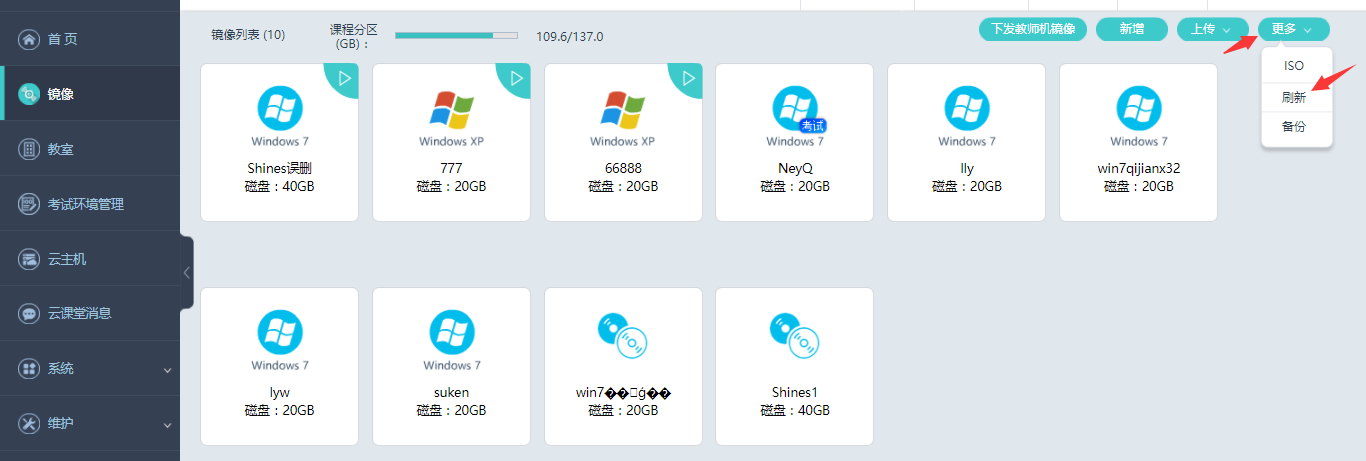The image size is (1366, 461).
Task: Click the 教室 building icon
Action: click(x=29, y=149)
